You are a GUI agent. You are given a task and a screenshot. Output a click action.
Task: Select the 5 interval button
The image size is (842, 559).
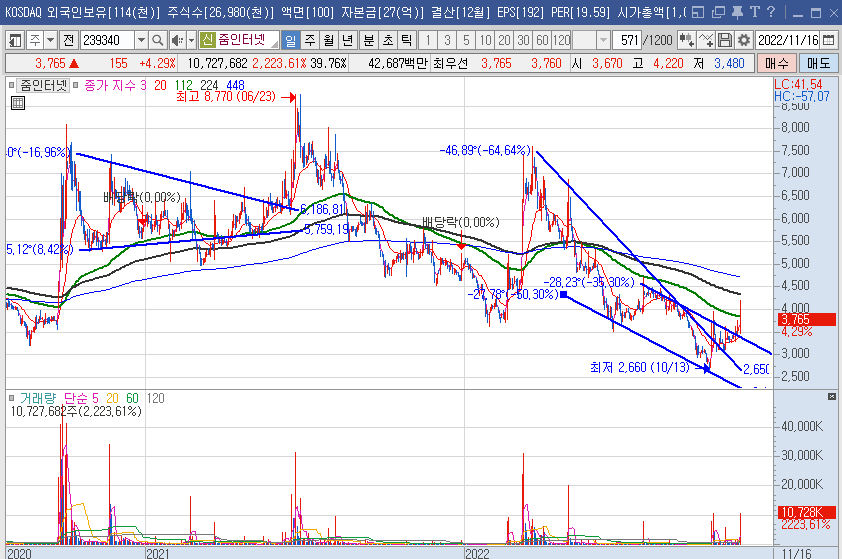click(x=466, y=40)
